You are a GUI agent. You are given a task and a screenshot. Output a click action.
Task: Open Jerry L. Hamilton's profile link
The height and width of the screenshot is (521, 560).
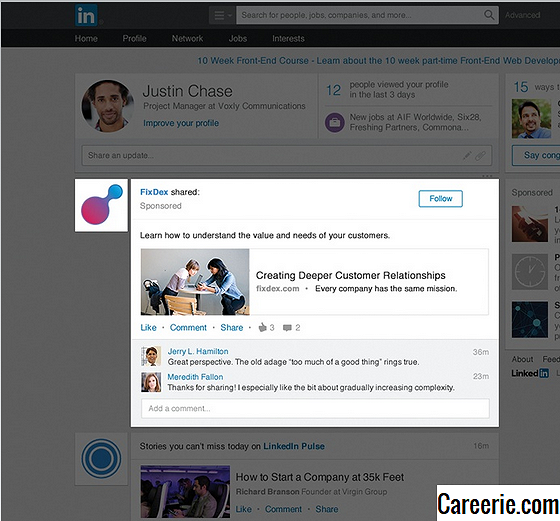point(198,351)
